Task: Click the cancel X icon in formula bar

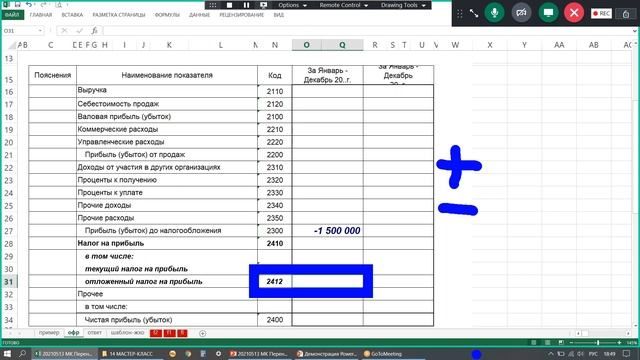Action: click(x=64, y=31)
